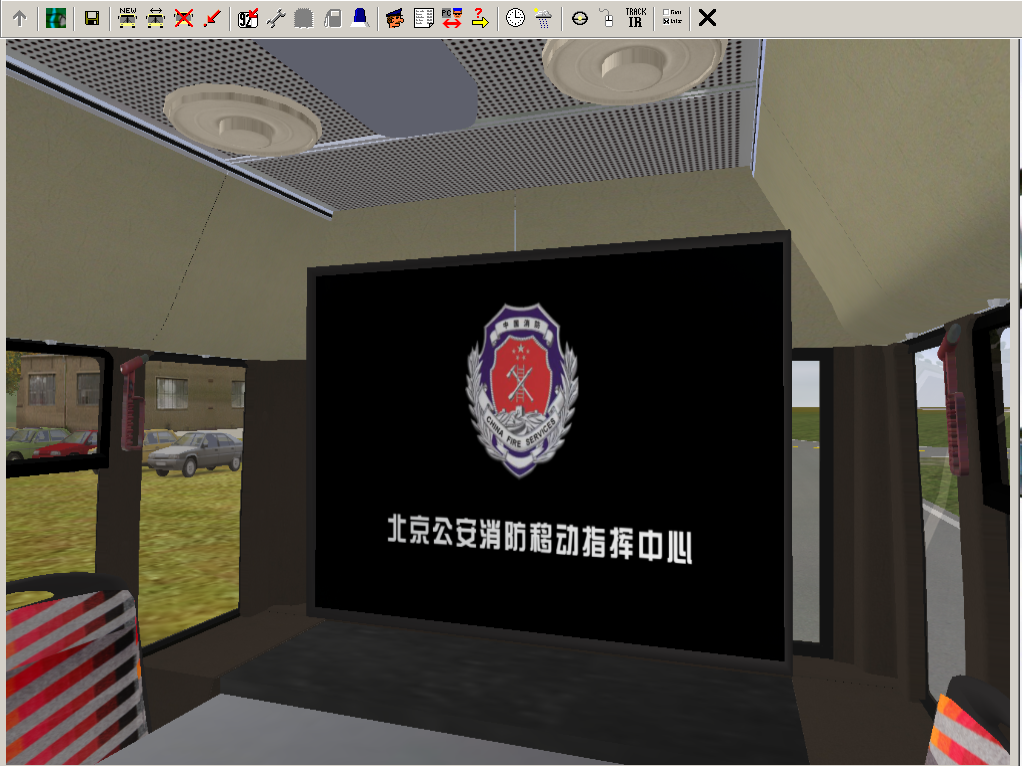Screen dimensions: 1022x766
Task: Click the blue beacon light icon
Action: pos(360,18)
